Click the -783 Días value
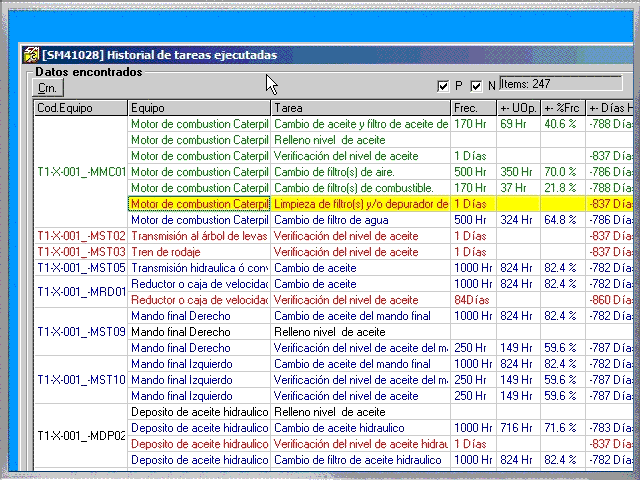The width and height of the screenshot is (640, 480). point(610,428)
